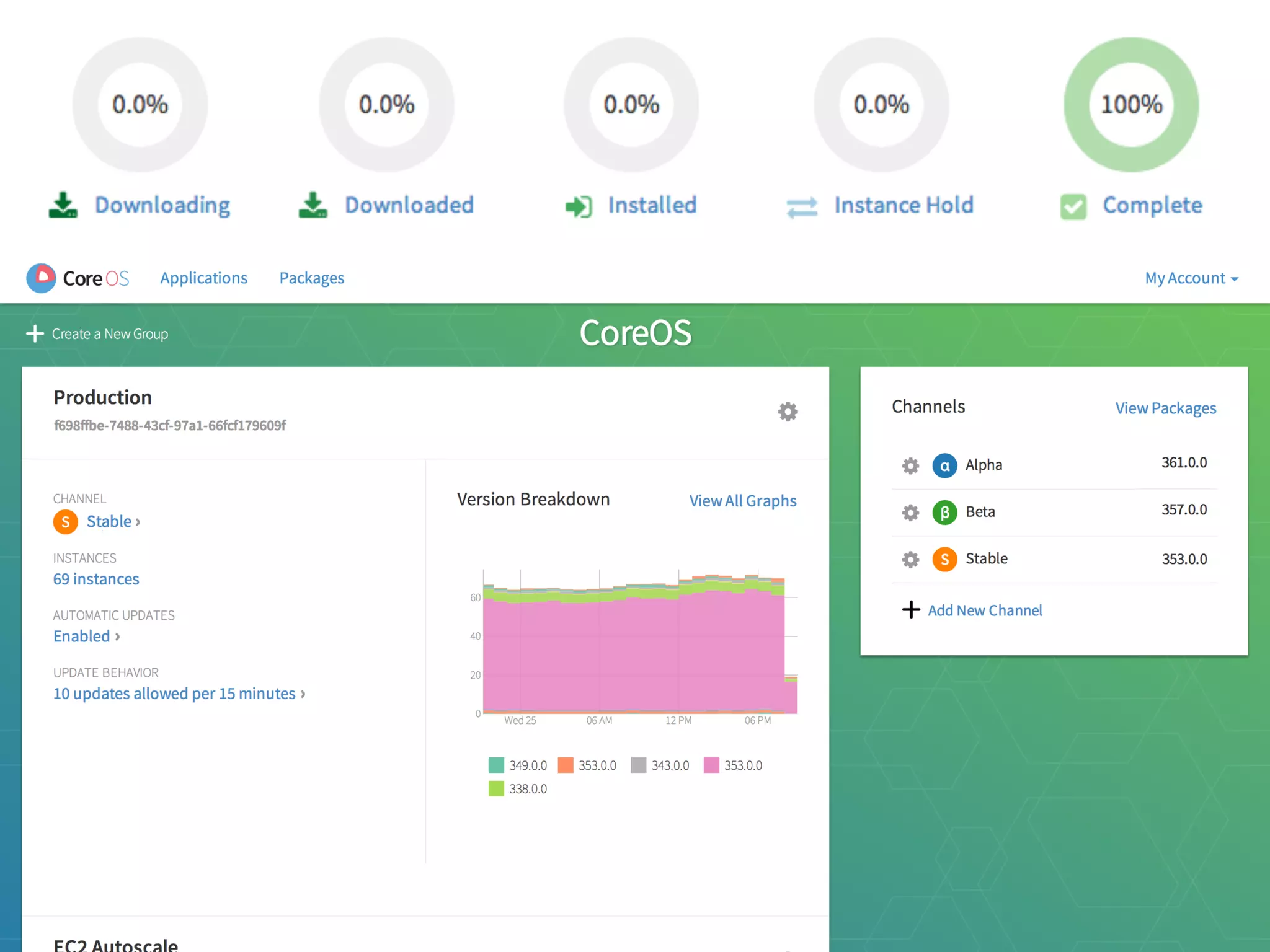This screenshot has width=1270, height=952.
Task: Open the 69 instances link
Action: (x=96, y=579)
